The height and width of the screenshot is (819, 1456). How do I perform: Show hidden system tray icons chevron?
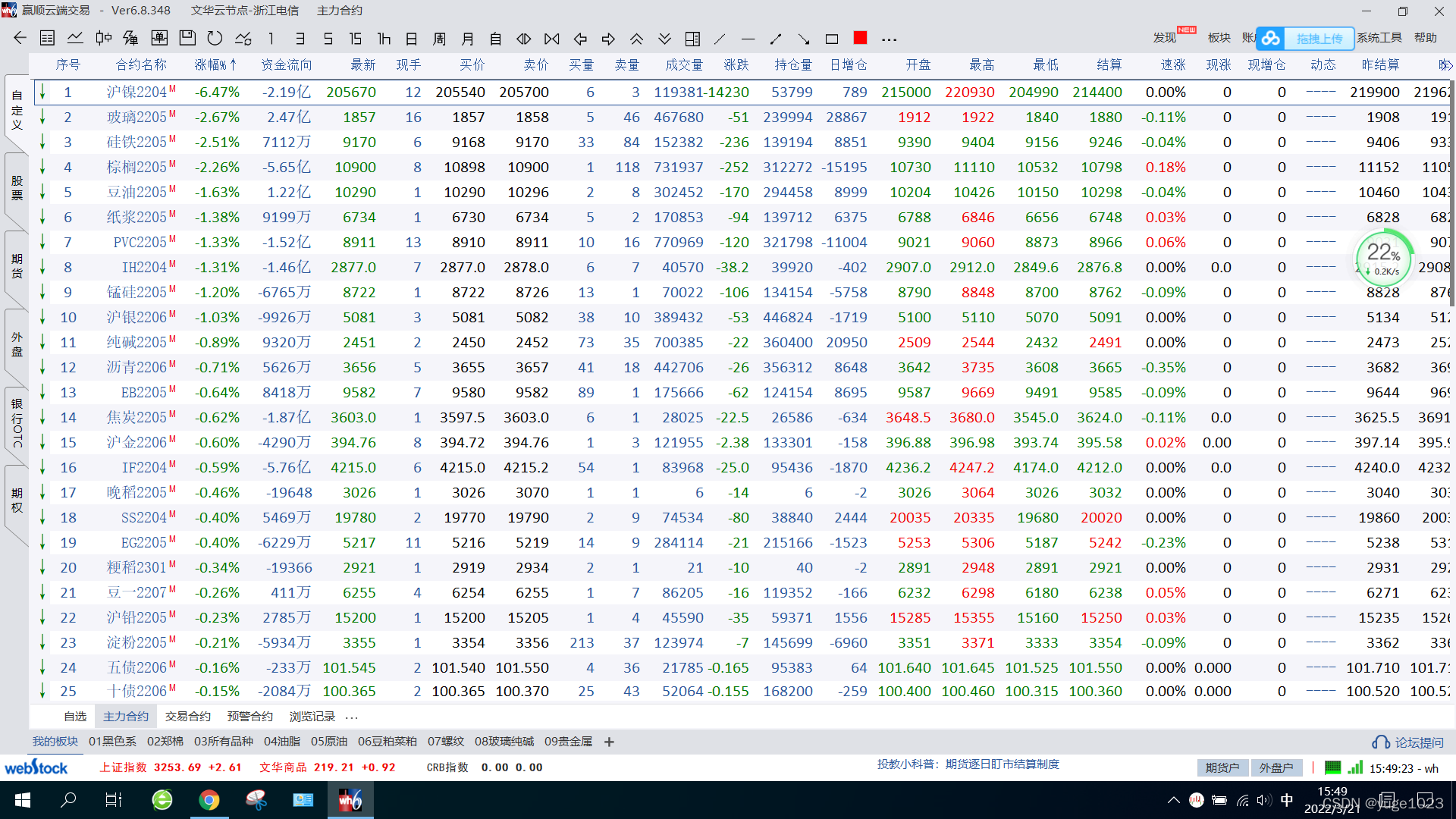tap(1174, 800)
